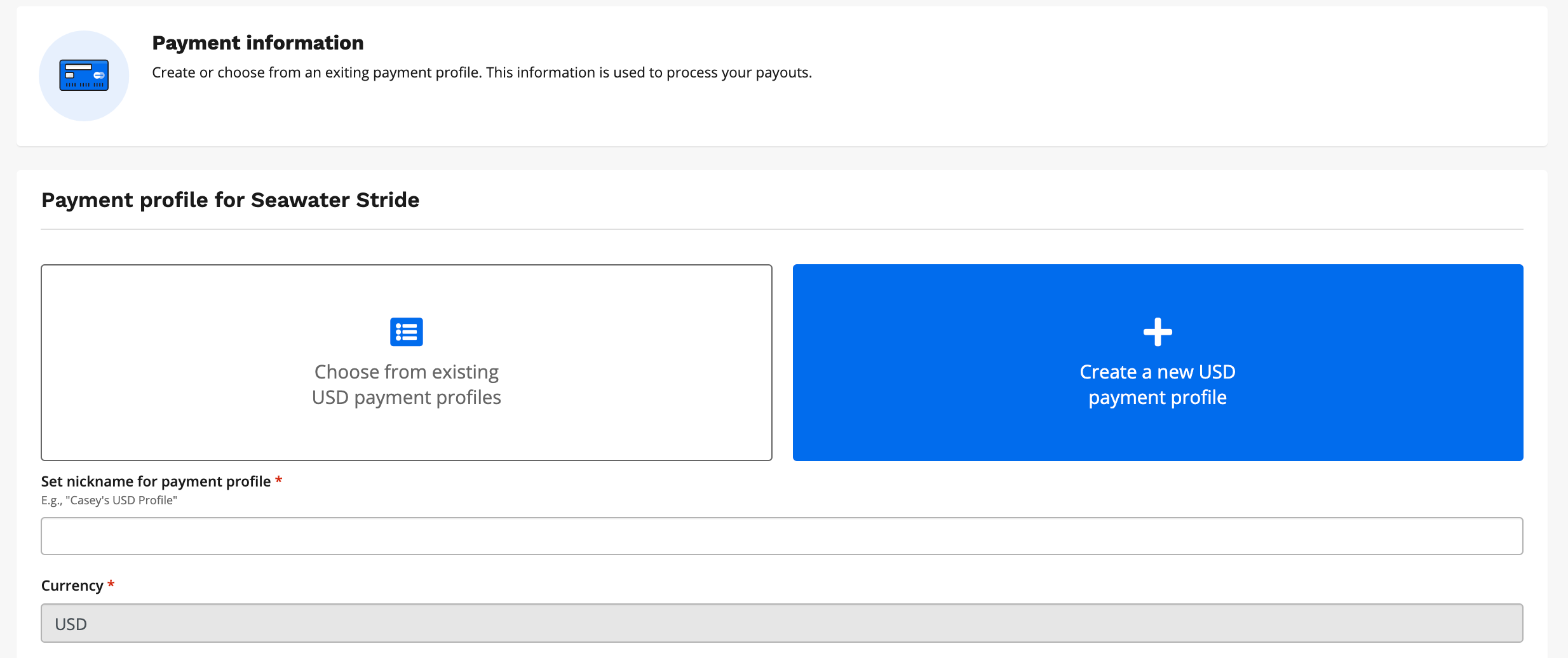Select the Choose from existing USD profiles card
Viewport: 1568px width, 658px height.
pos(407,363)
